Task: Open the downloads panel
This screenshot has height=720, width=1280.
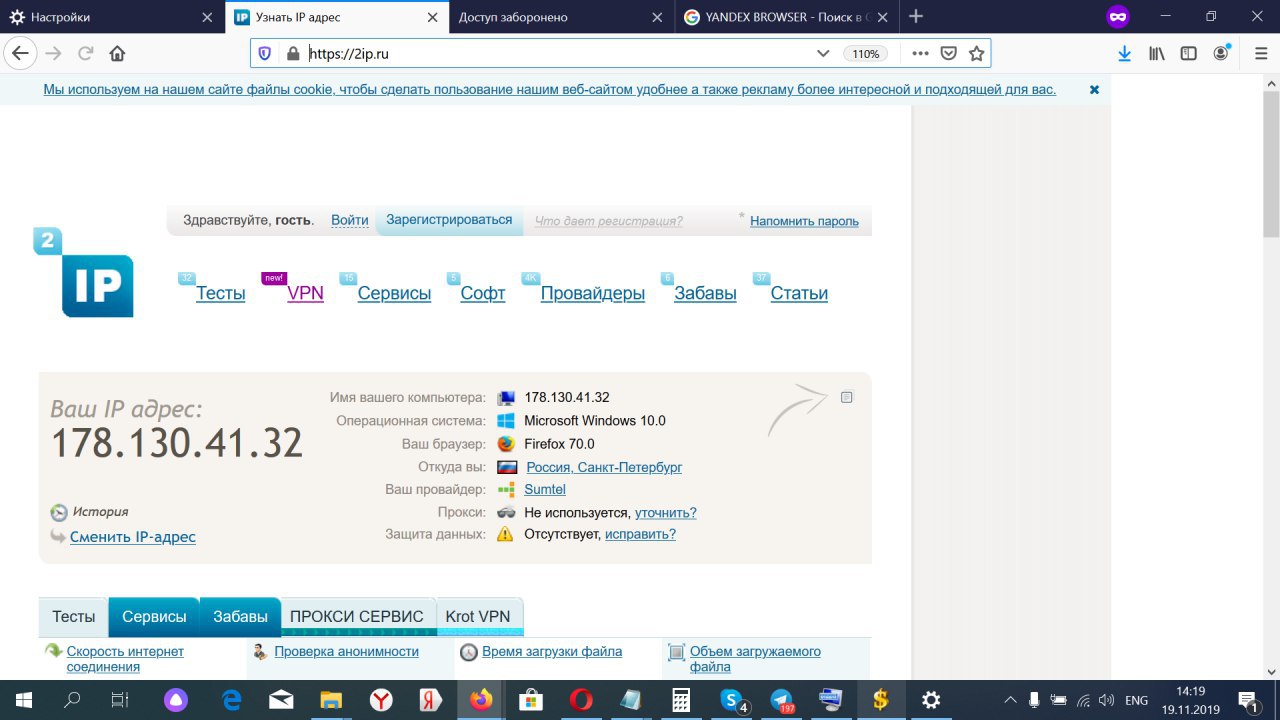Action: pyautogui.click(x=1125, y=53)
